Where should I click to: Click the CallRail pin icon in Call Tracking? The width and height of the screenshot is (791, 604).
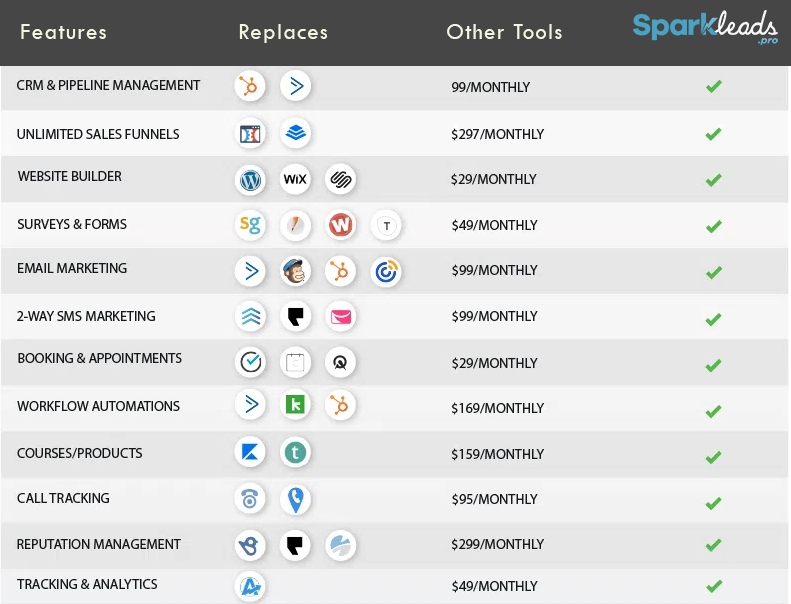coord(295,500)
